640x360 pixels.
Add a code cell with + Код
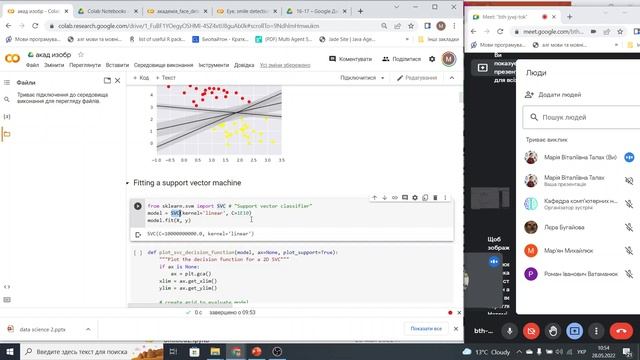(x=141, y=78)
